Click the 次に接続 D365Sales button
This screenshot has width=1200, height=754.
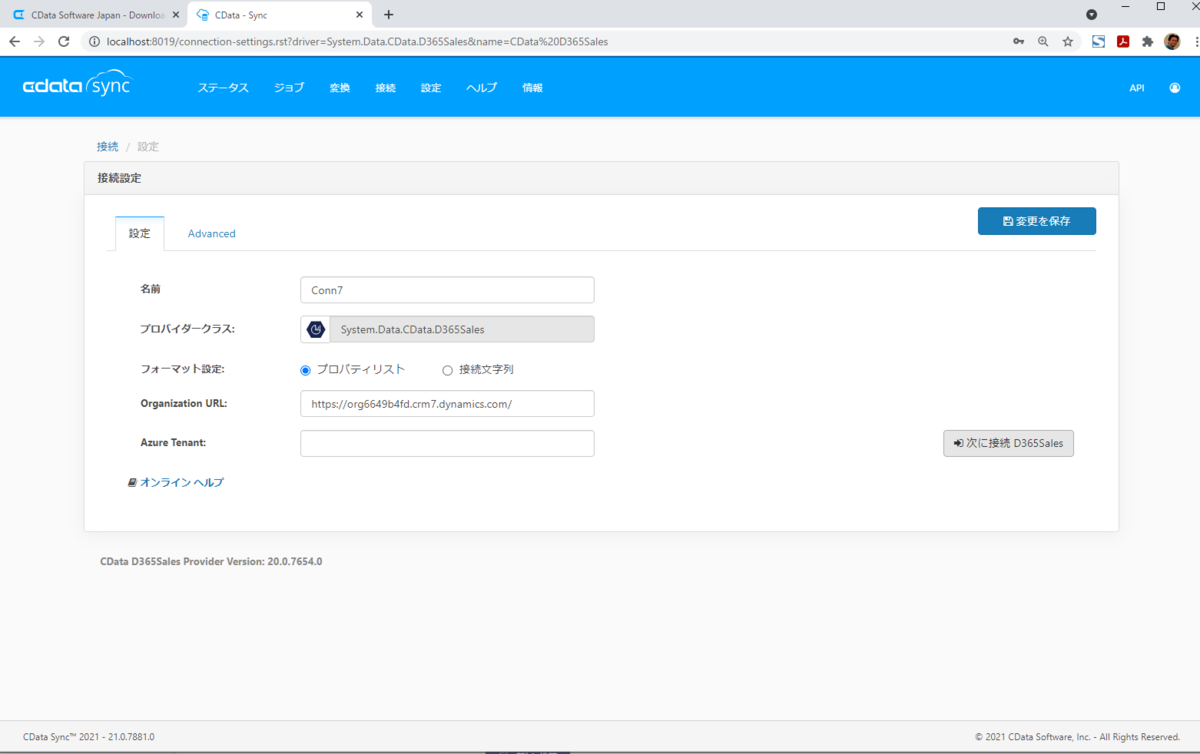[x=1008, y=443]
